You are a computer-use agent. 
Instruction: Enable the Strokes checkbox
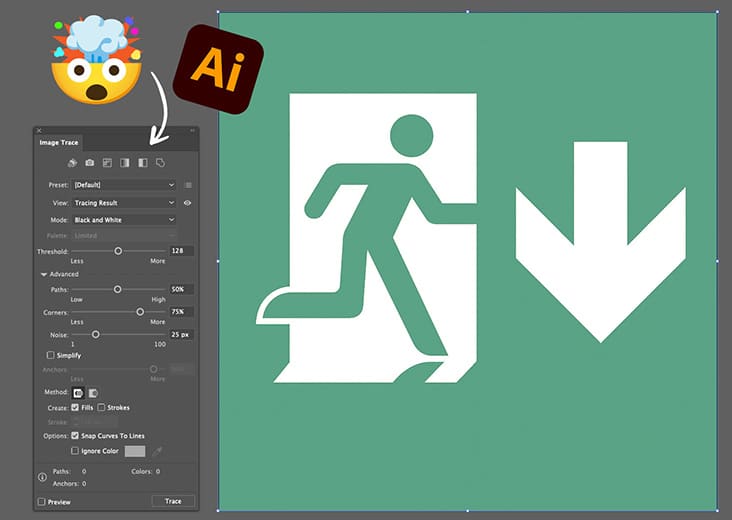[101, 408]
